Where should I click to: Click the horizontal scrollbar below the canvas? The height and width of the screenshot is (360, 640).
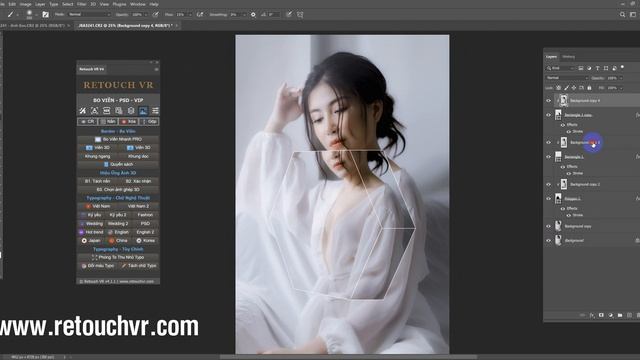point(348,357)
